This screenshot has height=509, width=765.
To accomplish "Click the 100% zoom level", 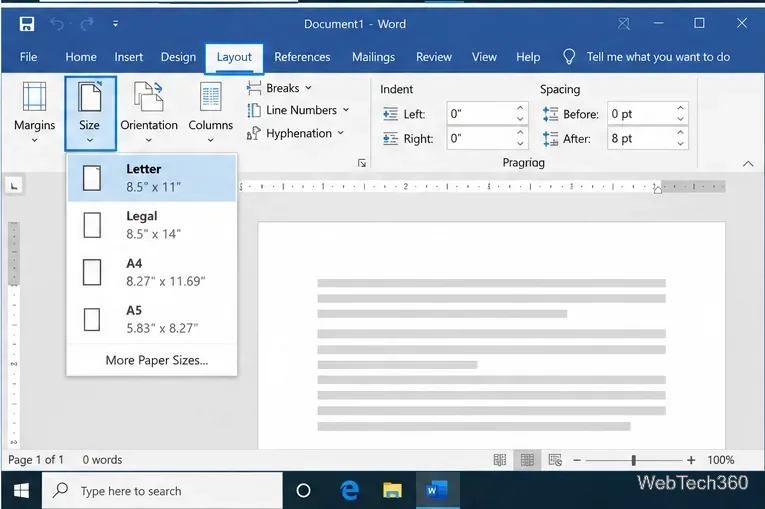I will 721,460.
